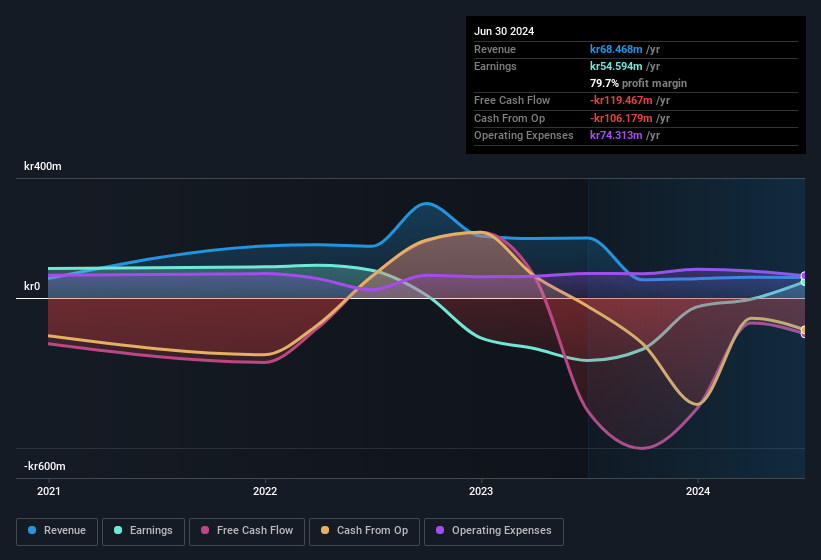Toggle the Cash From Op legend button
821x560 pixels.
coord(364,531)
